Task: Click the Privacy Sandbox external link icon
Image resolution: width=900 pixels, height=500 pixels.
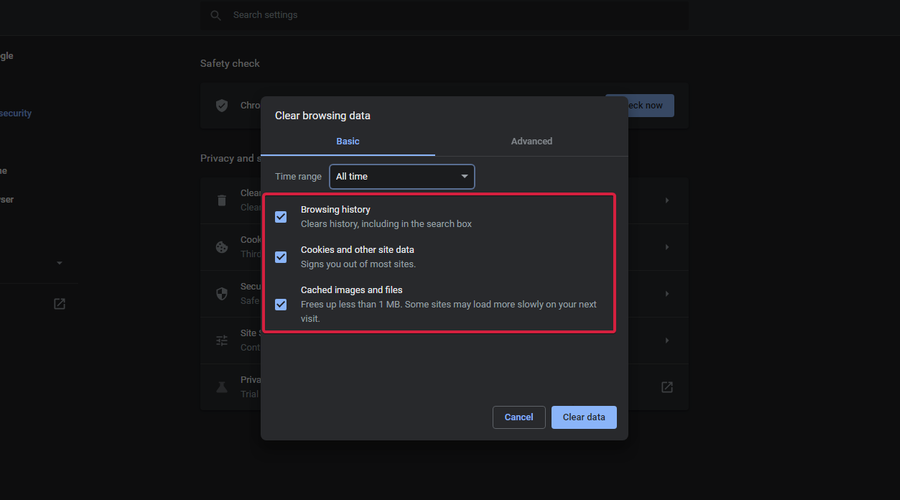Action: pyautogui.click(x=667, y=387)
